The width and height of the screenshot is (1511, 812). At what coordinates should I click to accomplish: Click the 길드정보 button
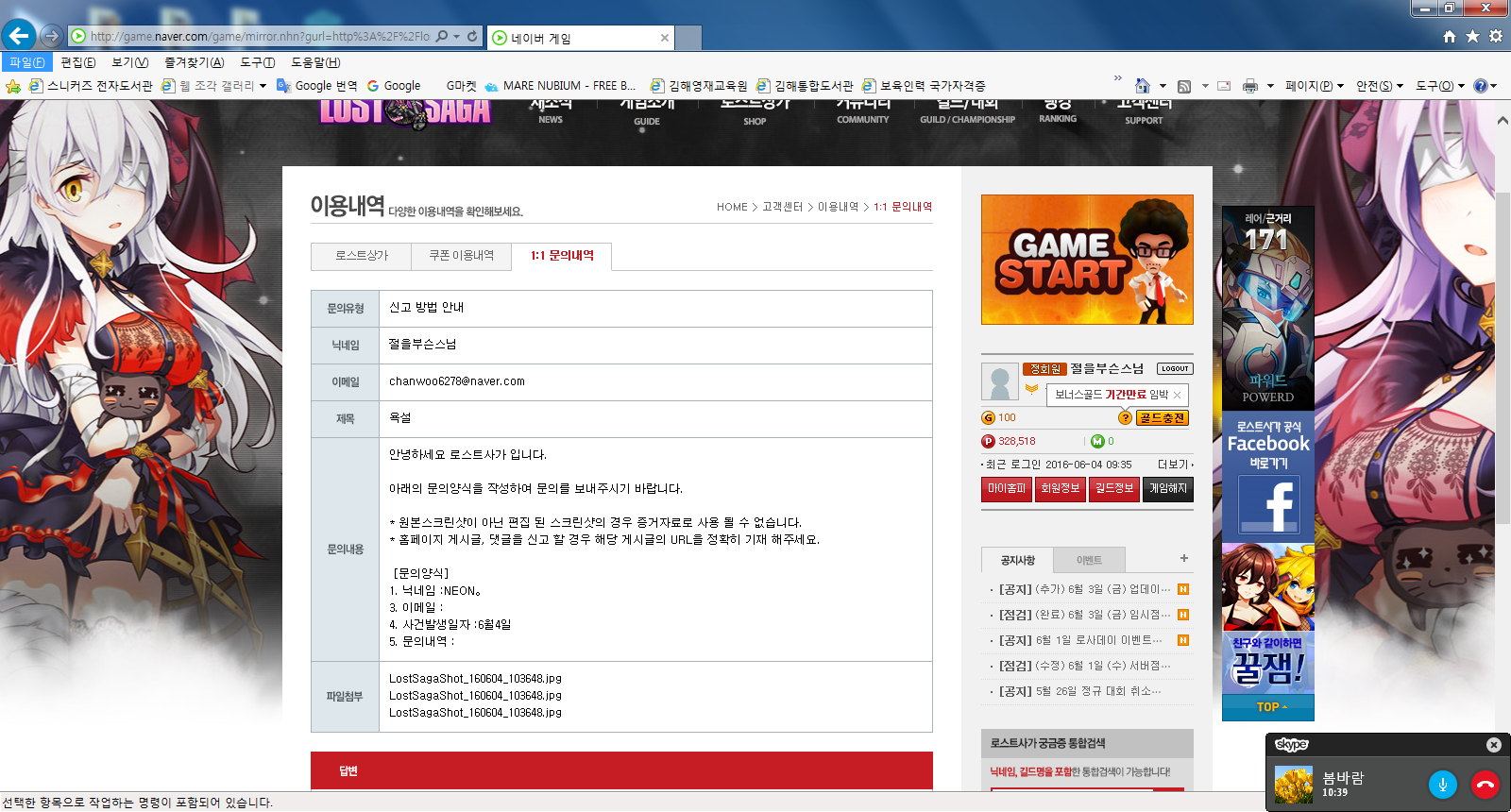tap(1114, 489)
